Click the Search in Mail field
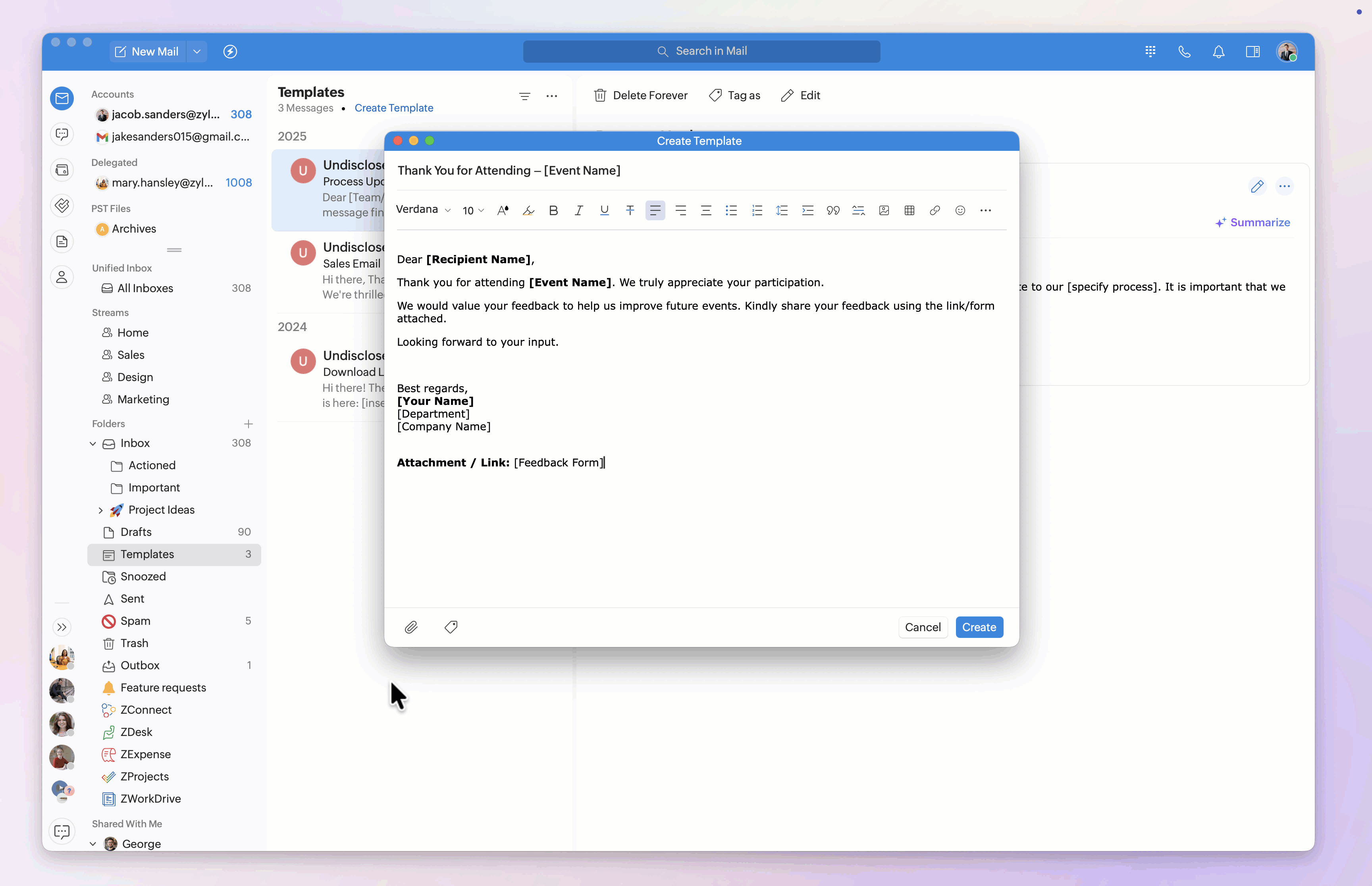The image size is (1372, 886). click(x=701, y=51)
